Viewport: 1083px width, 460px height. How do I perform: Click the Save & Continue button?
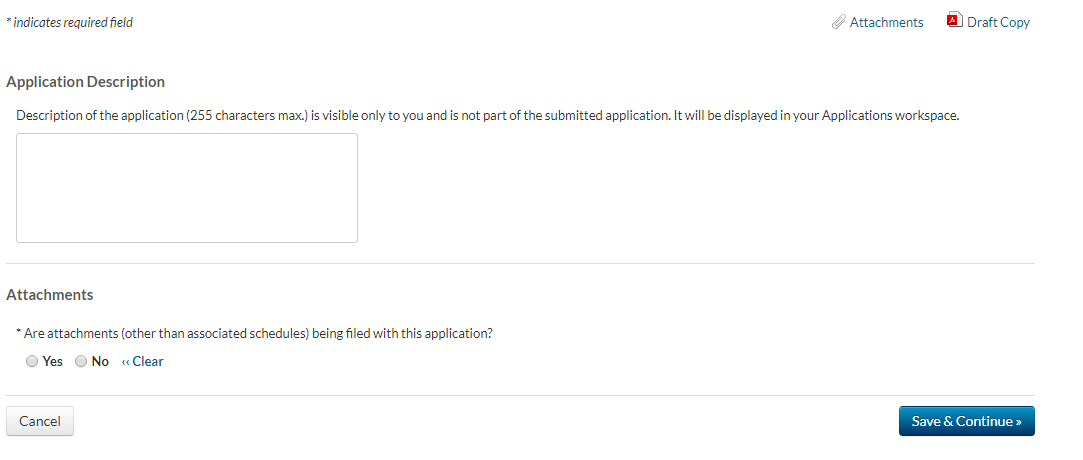[x=966, y=421]
